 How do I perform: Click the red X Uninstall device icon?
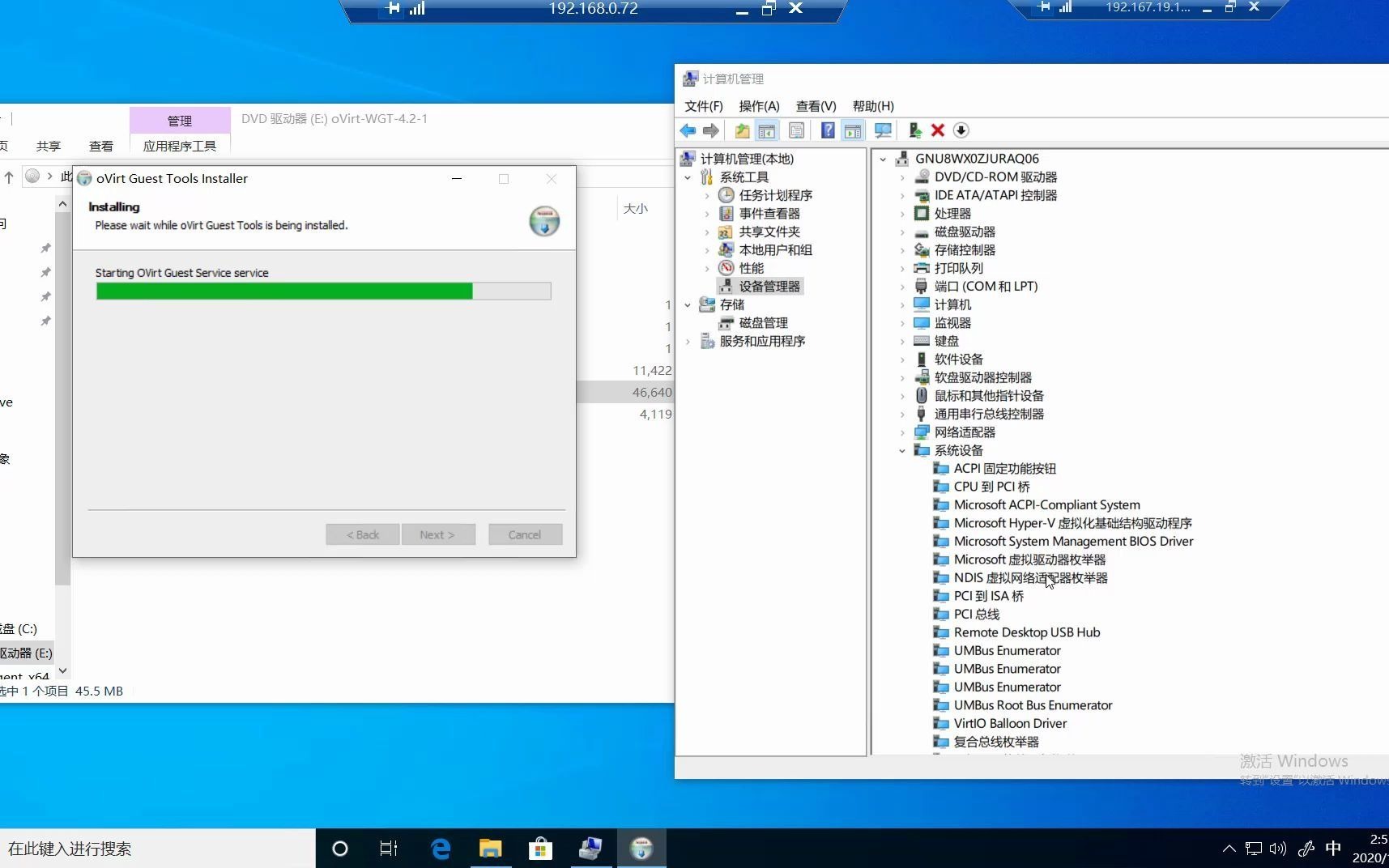coord(938,130)
